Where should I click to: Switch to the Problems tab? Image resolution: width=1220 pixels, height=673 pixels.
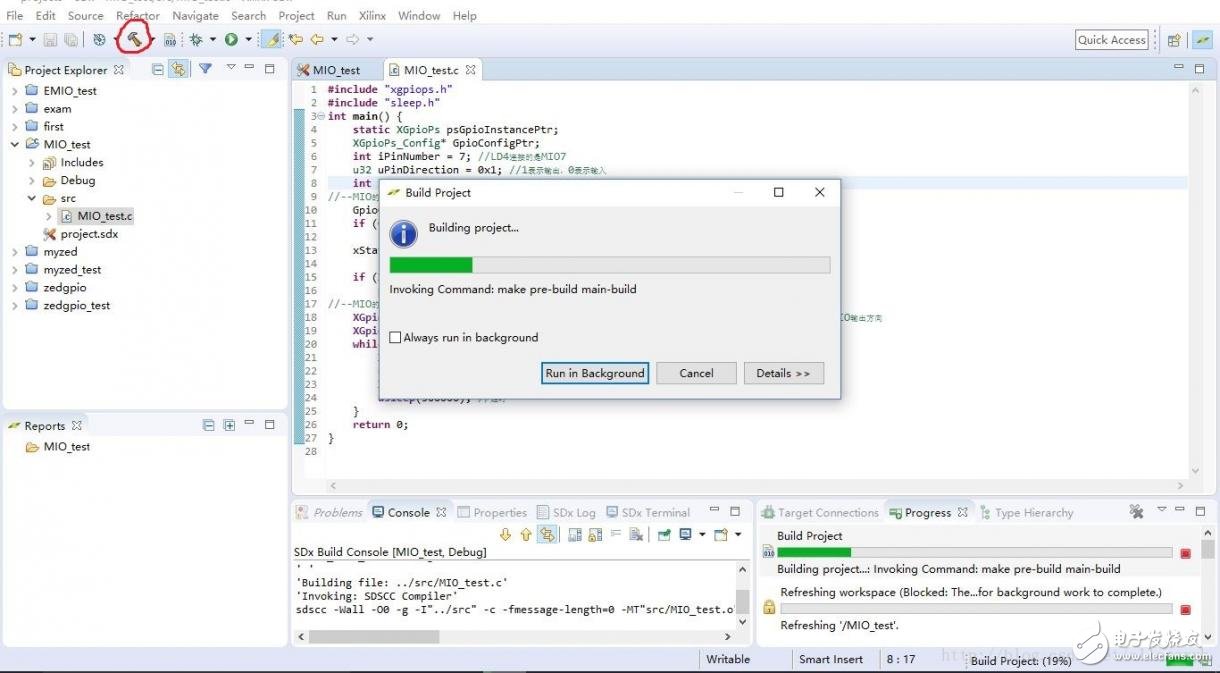click(x=329, y=513)
